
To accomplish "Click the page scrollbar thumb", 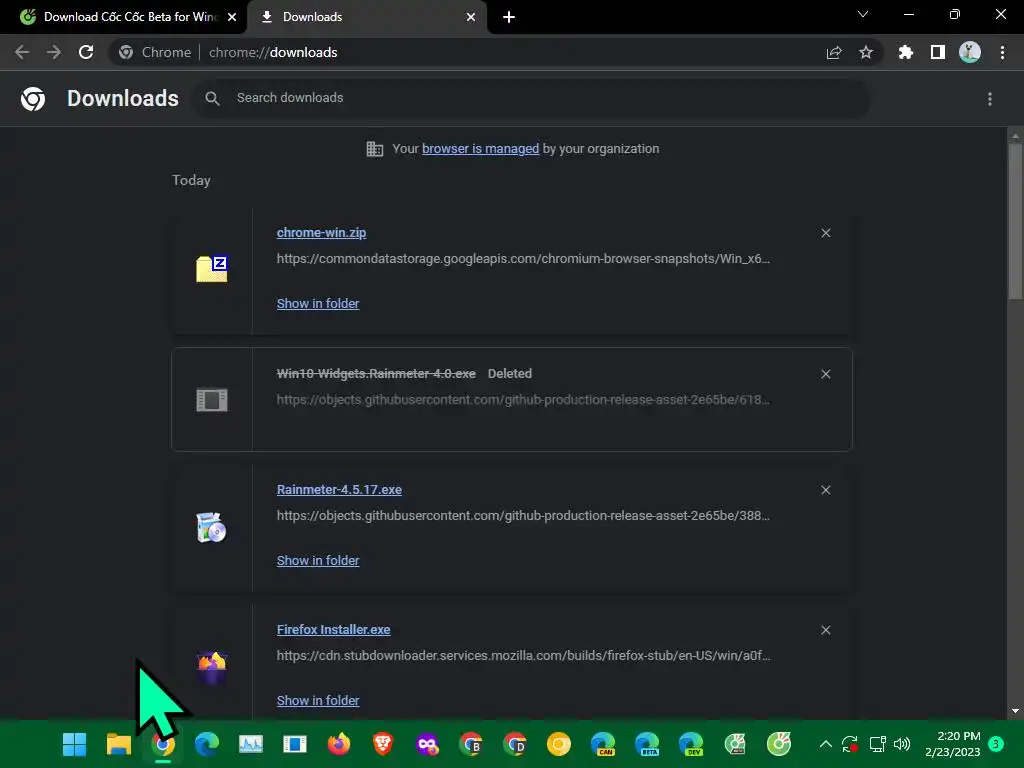I will 1015,221.
